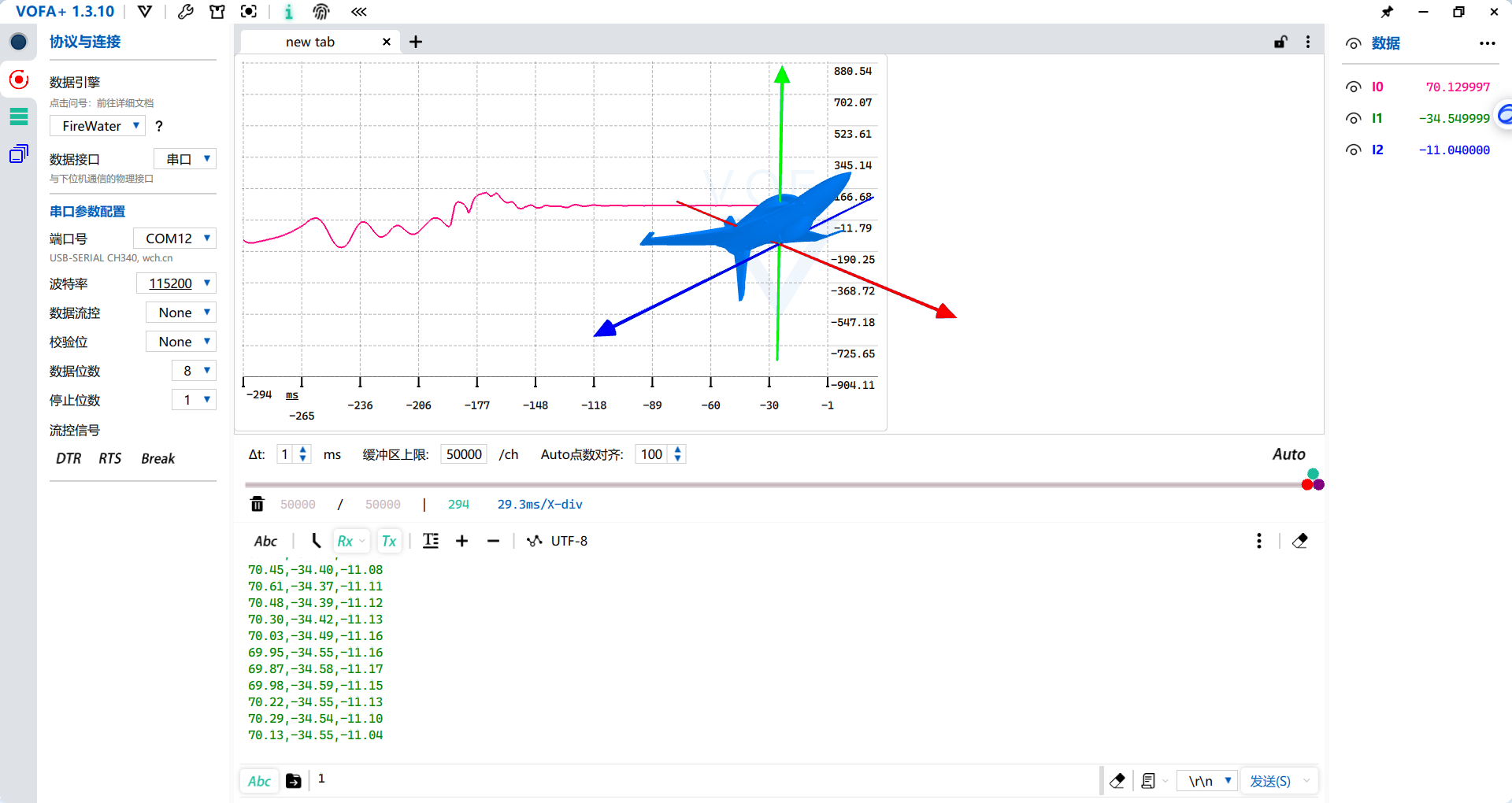The image size is (1512, 803).
Task: Select the new tab label
Action: 309,42
